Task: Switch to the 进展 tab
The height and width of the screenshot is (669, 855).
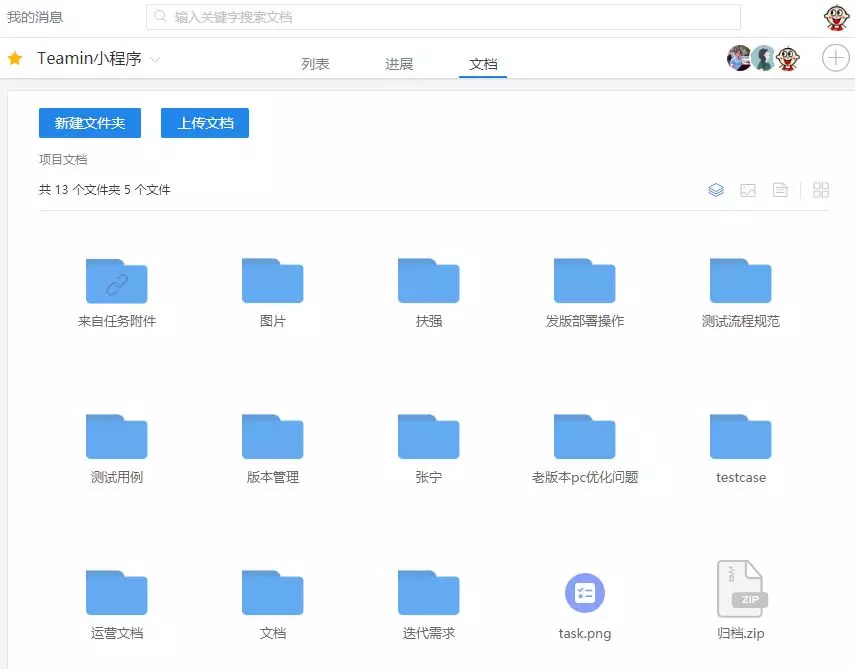Action: tap(399, 64)
